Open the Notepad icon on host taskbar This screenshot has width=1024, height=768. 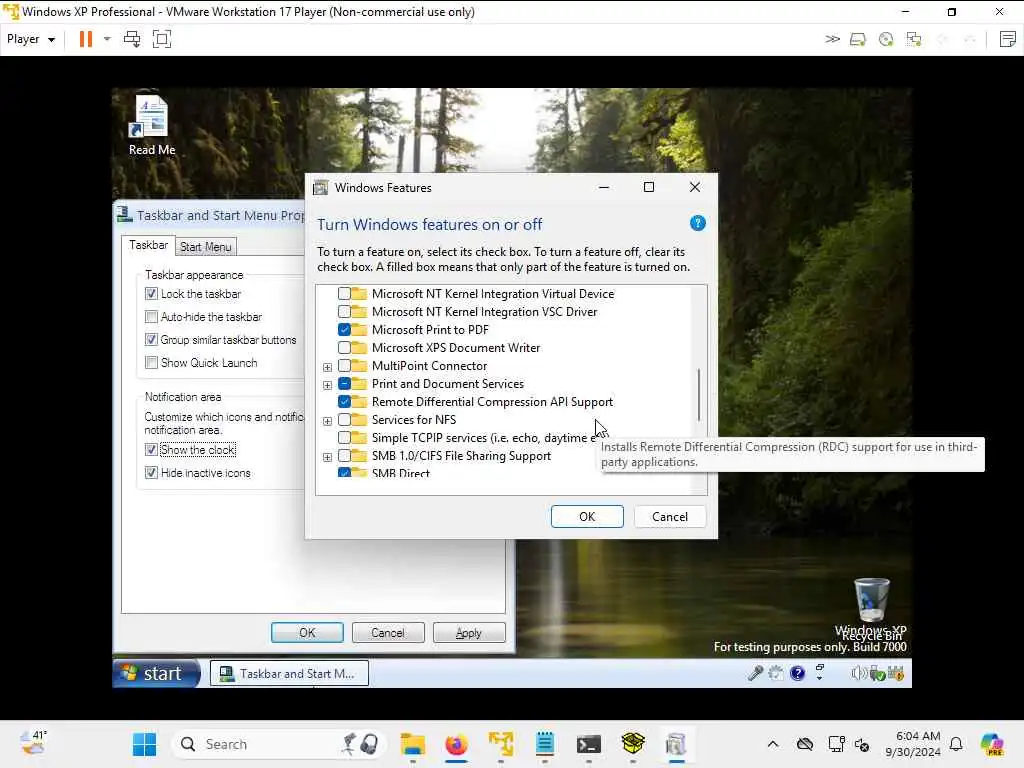545,744
